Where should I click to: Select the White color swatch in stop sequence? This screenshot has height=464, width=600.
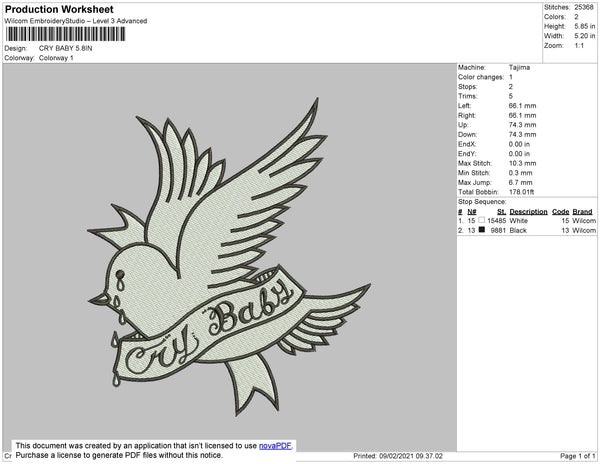pos(482,220)
